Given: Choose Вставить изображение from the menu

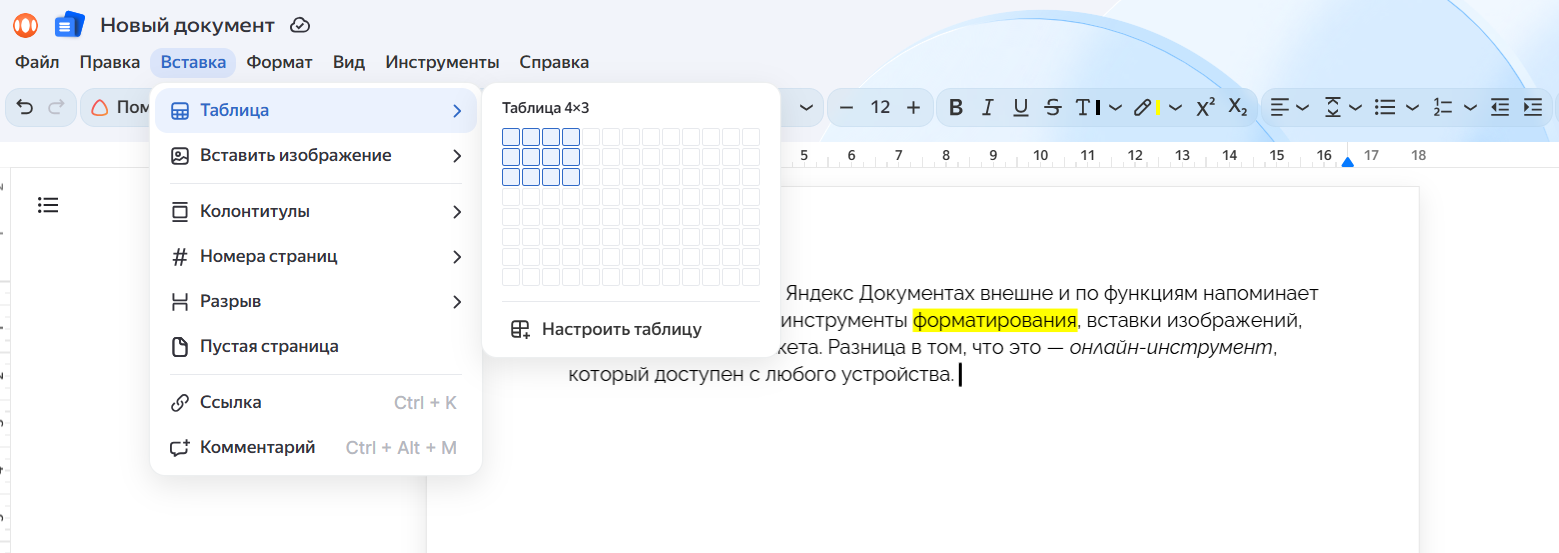Looking at the screenshot, I should pos(316,156).
